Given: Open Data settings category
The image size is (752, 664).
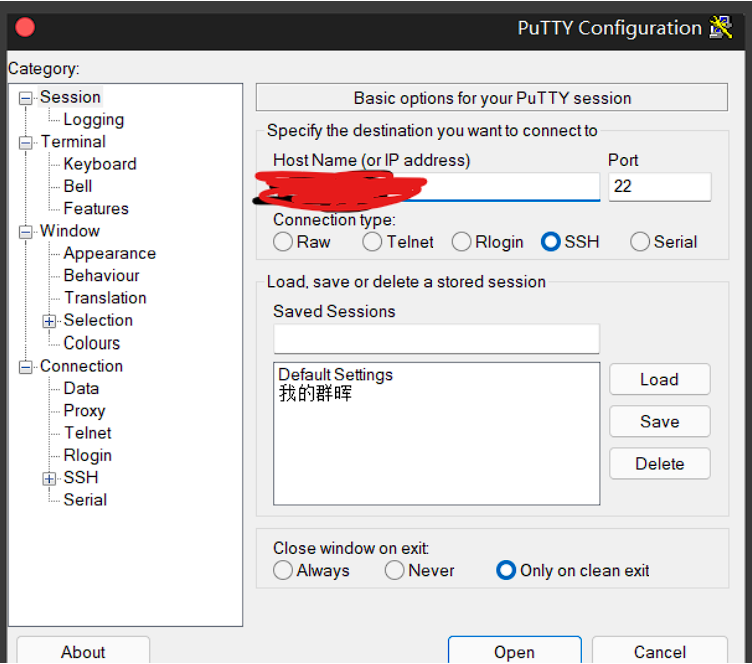Looking at the screenshot, I should tap(81, 388).
